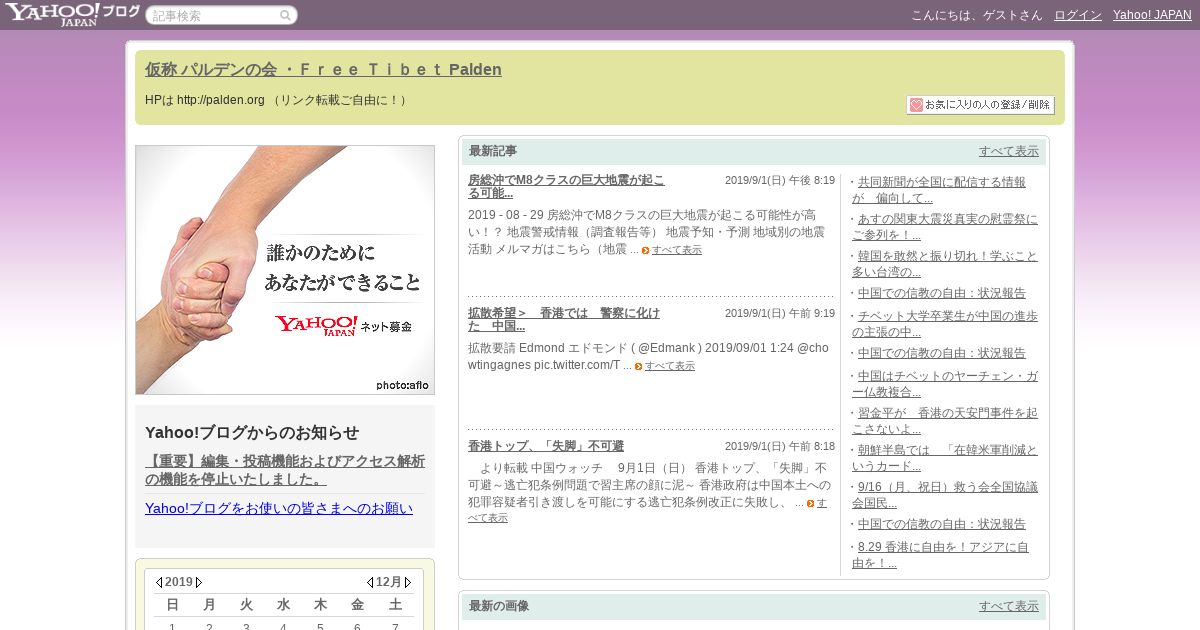1200x630 pixels.
Task: Click the 2019/9/1(日) 午前 8:18 timestamp
Action: tap(780, 447)
